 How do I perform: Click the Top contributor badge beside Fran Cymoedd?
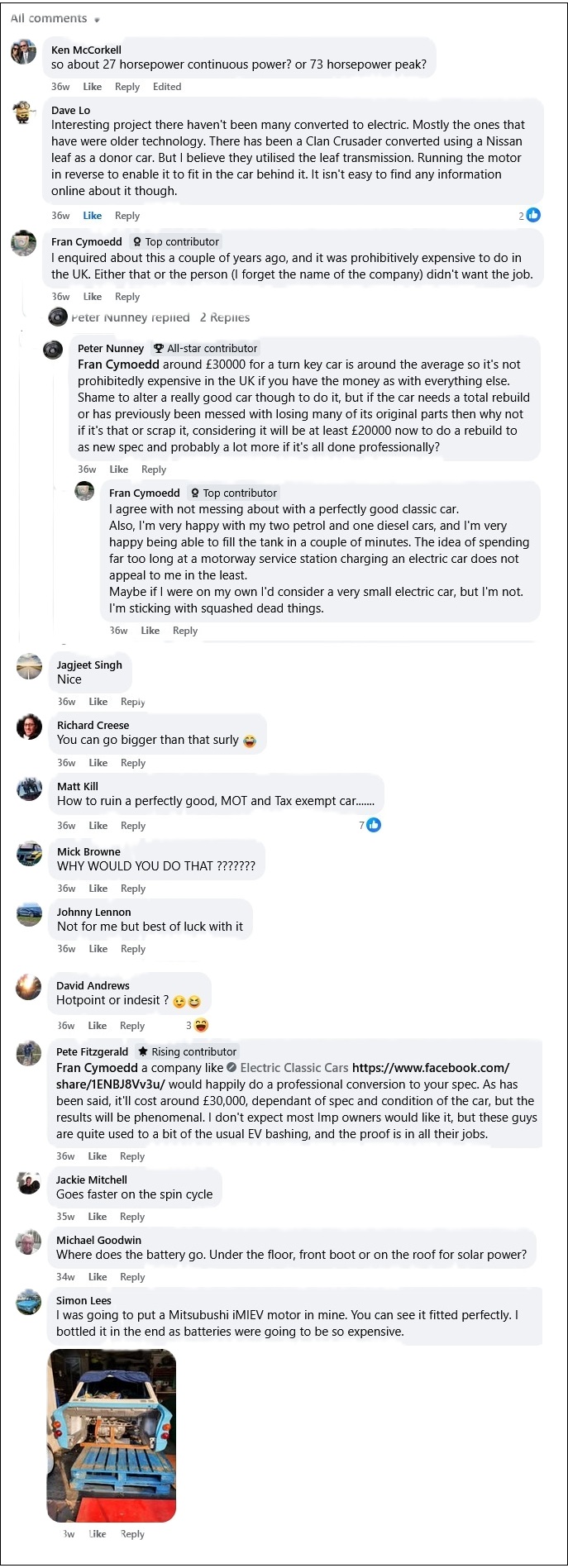pyautogui.click(x=175, y=241)
